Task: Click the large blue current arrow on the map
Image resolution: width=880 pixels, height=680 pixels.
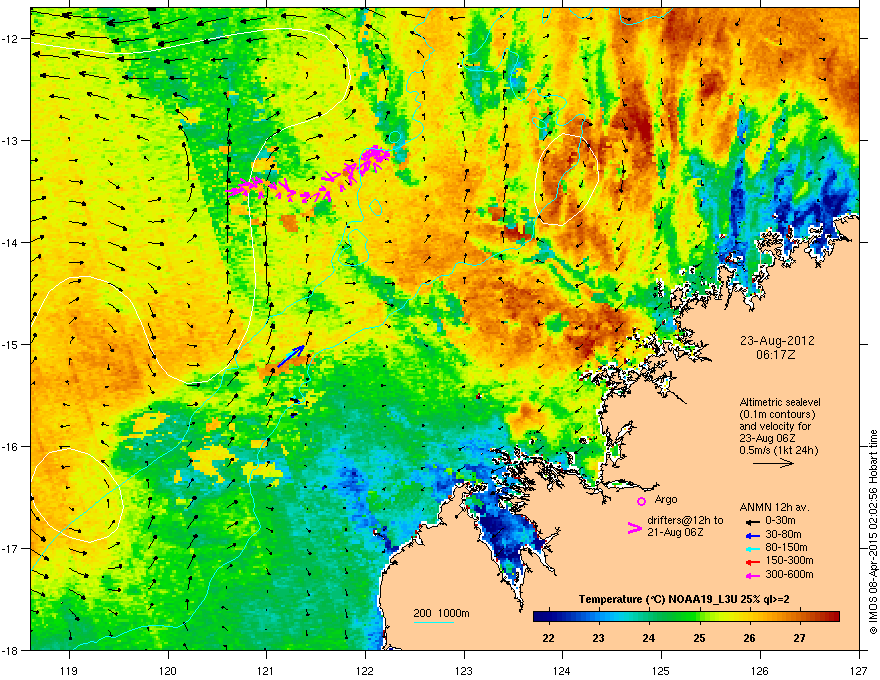Action: click(291, 357)
